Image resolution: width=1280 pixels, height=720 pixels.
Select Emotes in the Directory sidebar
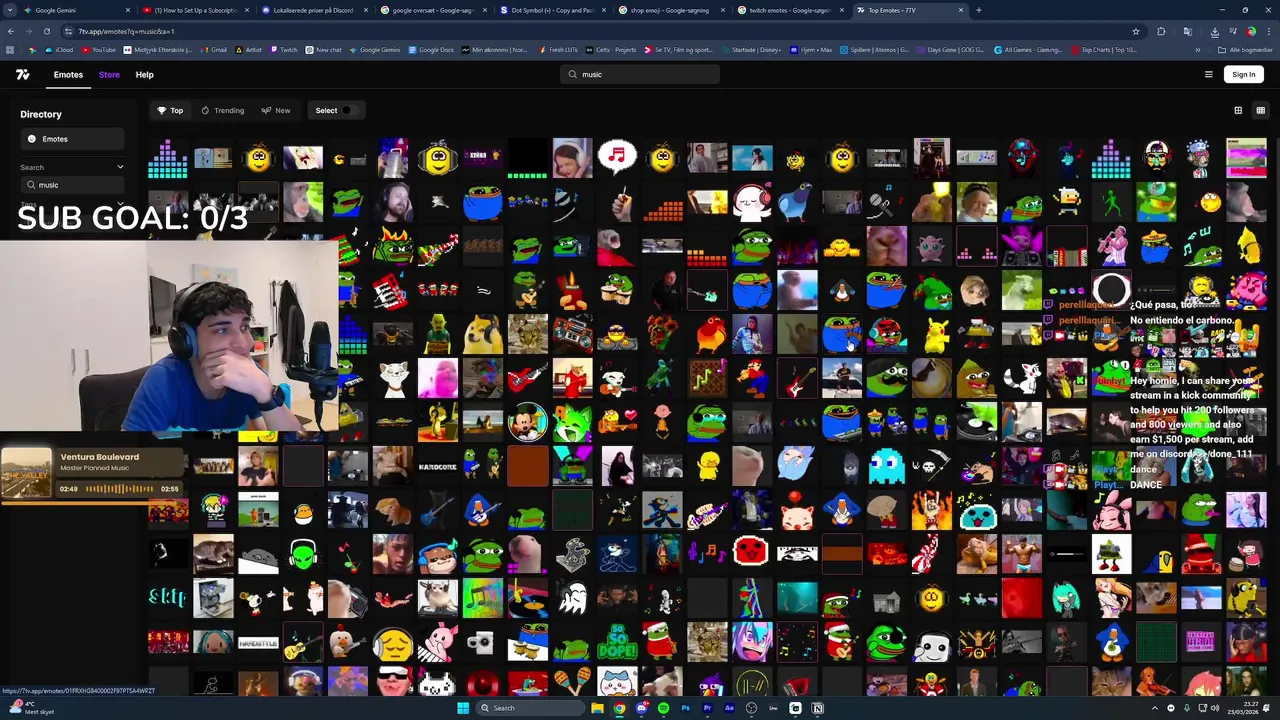[x=72, y=139]
